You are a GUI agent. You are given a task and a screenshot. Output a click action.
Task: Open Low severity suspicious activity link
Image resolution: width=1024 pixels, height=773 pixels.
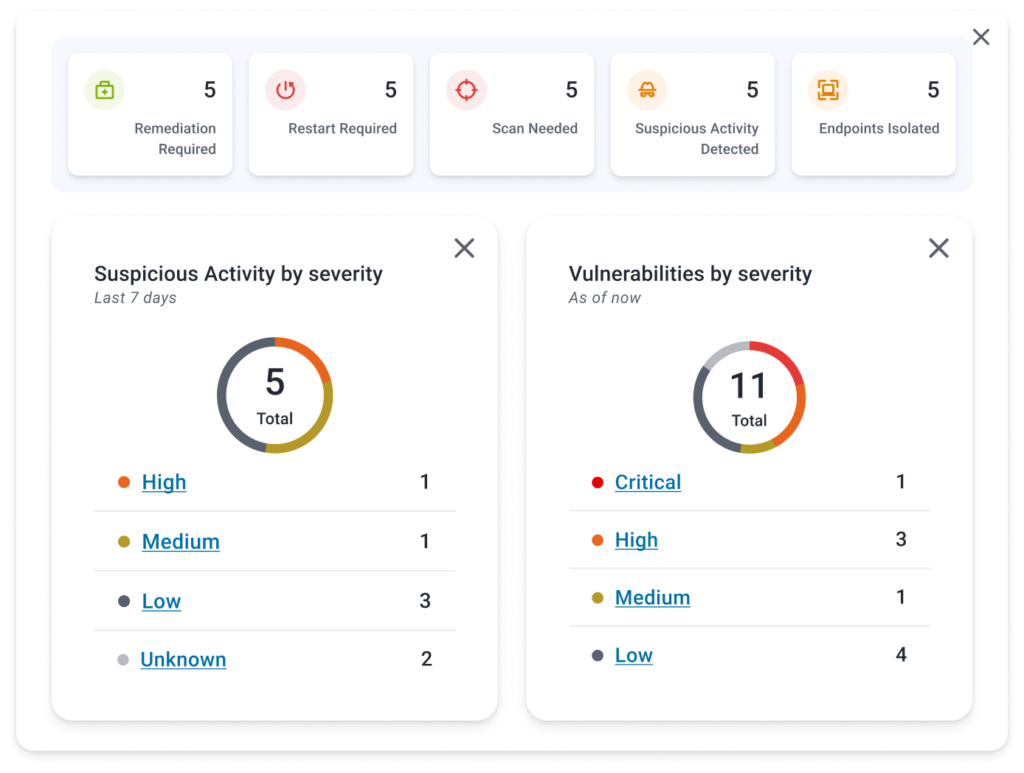[161, 601]
